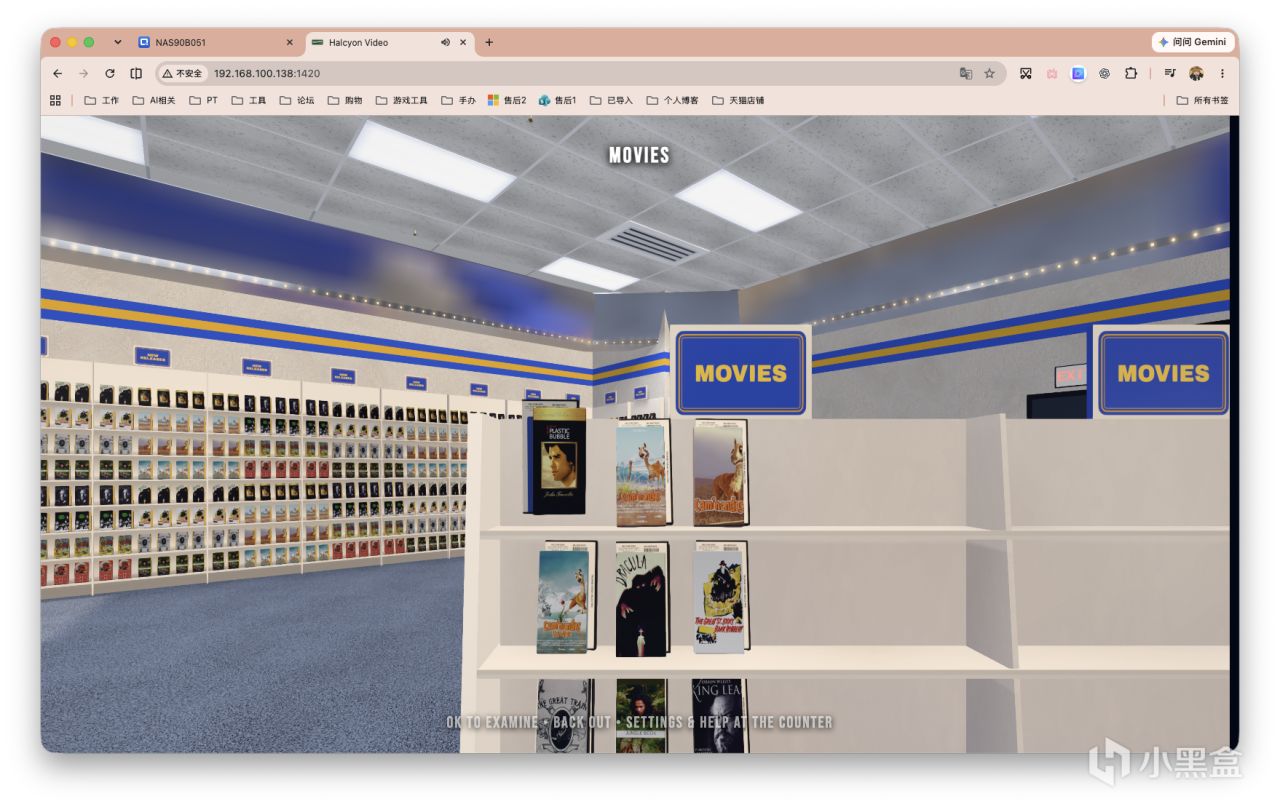Examine the Plastic Bubble tape

point(558,462)
